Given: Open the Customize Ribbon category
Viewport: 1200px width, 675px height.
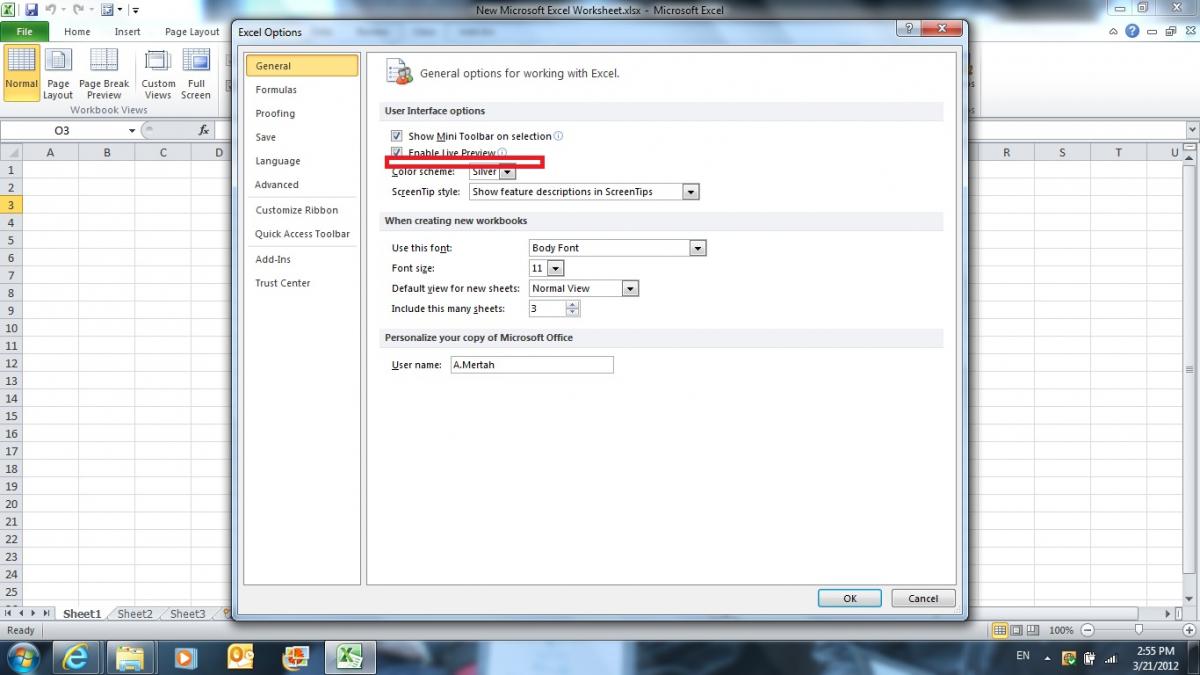Looking at the screenshot, I should coord(302,210).
